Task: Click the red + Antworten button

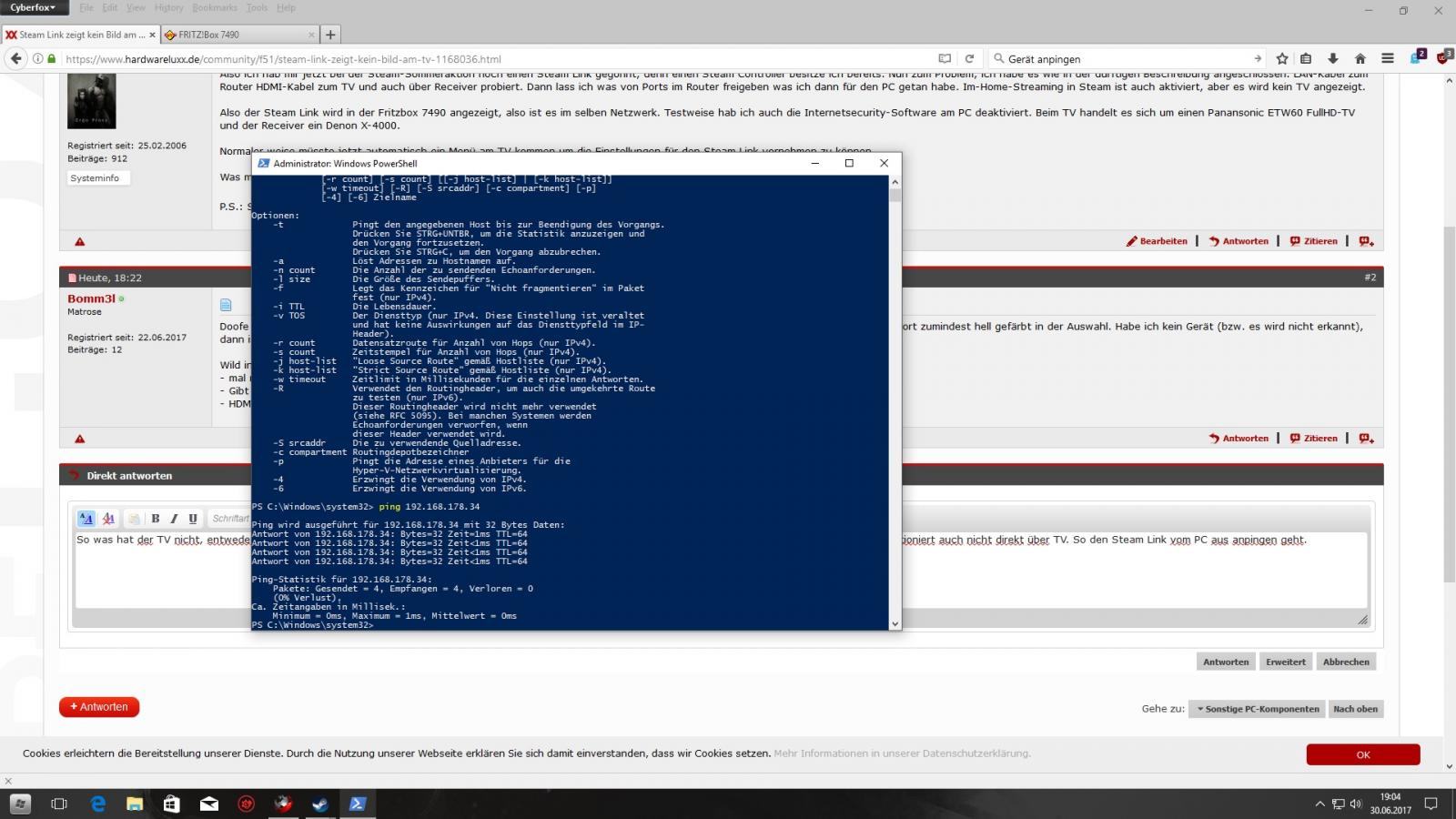Action: pyautogui.click(x=99, y=707)
